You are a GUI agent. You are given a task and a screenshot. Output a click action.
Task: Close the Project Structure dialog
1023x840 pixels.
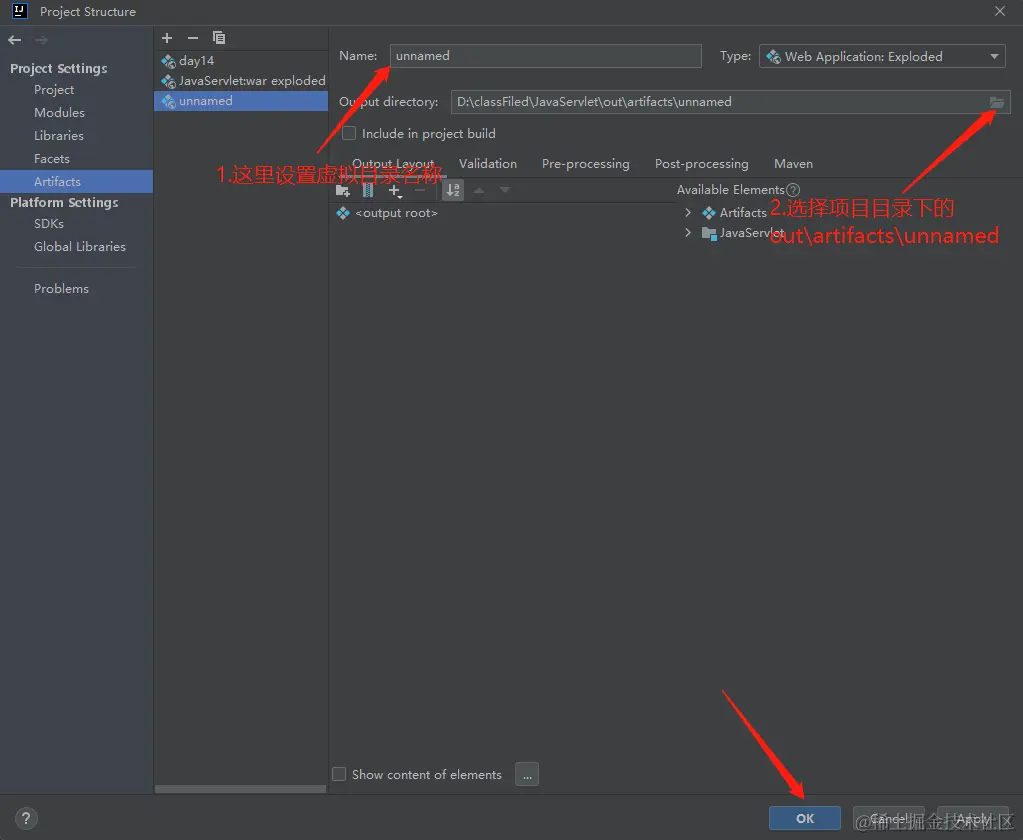(1000, 11)
